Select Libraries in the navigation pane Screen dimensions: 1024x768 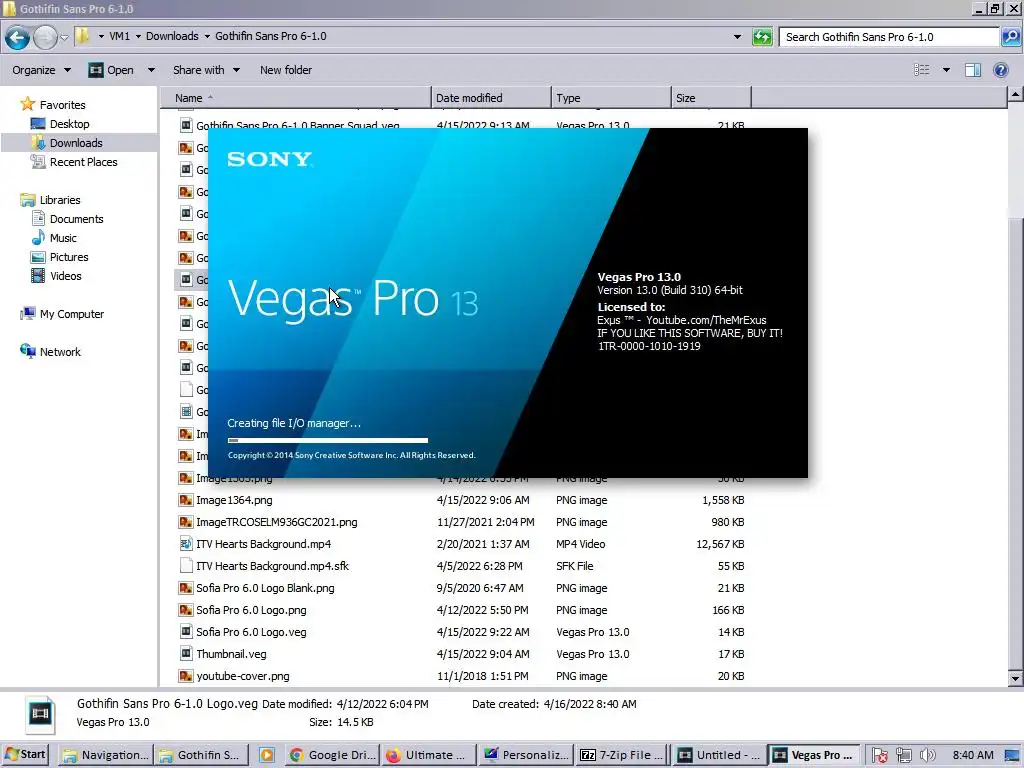50,200
